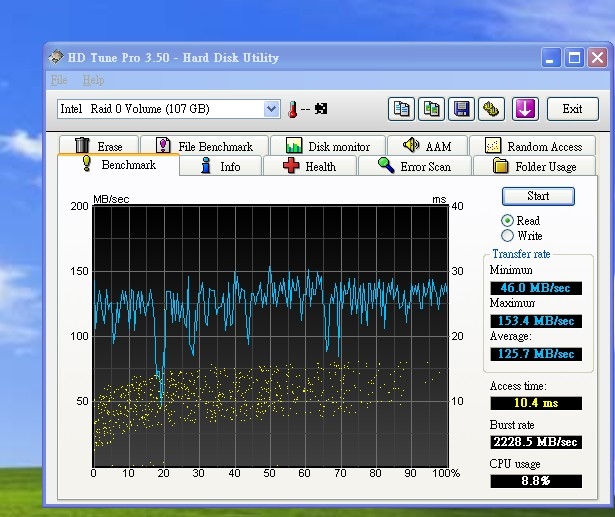Click the Average transfer rate value field
Screen dimensions: 615x517
tap(534, 354)
